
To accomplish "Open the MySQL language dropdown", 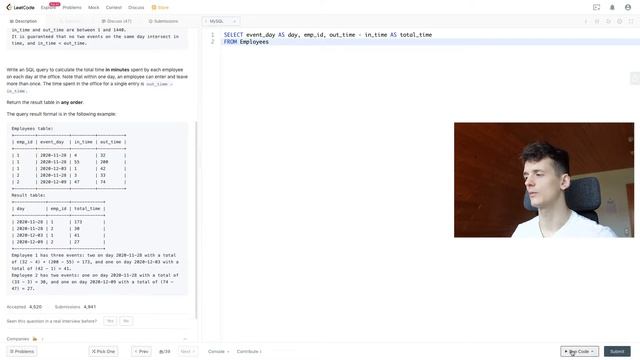I will (x=221, y=21).
